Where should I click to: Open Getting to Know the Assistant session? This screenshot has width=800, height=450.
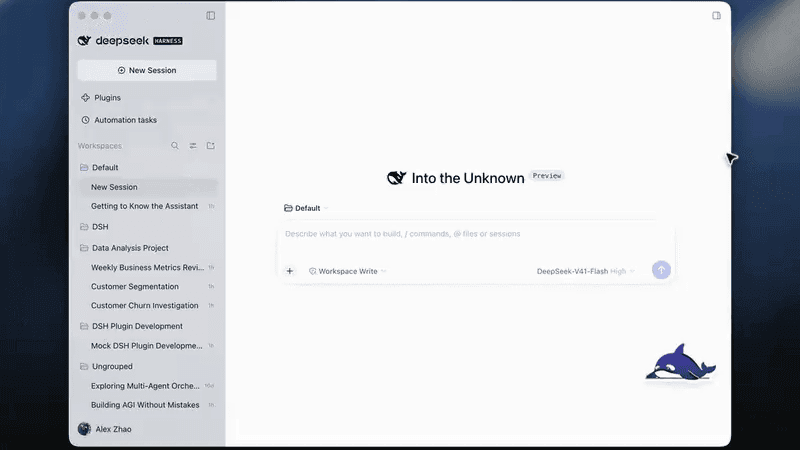coord(148,206)
